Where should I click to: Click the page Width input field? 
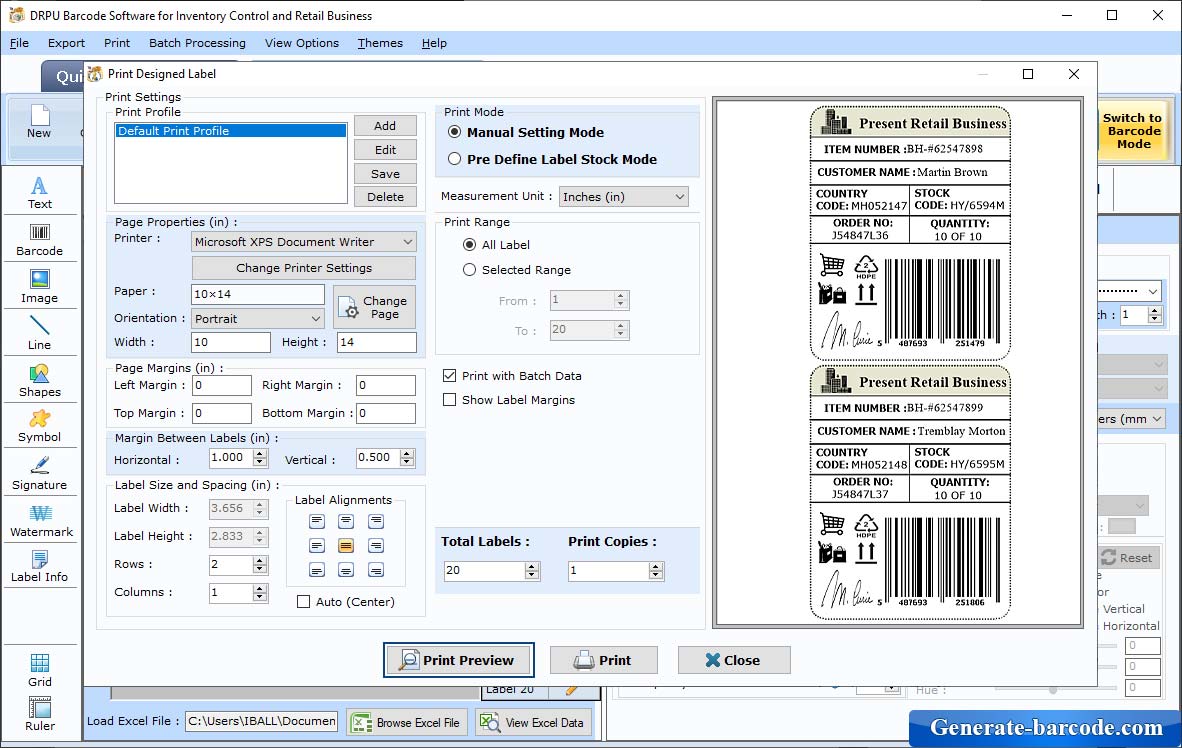click(x=231, y=342)
